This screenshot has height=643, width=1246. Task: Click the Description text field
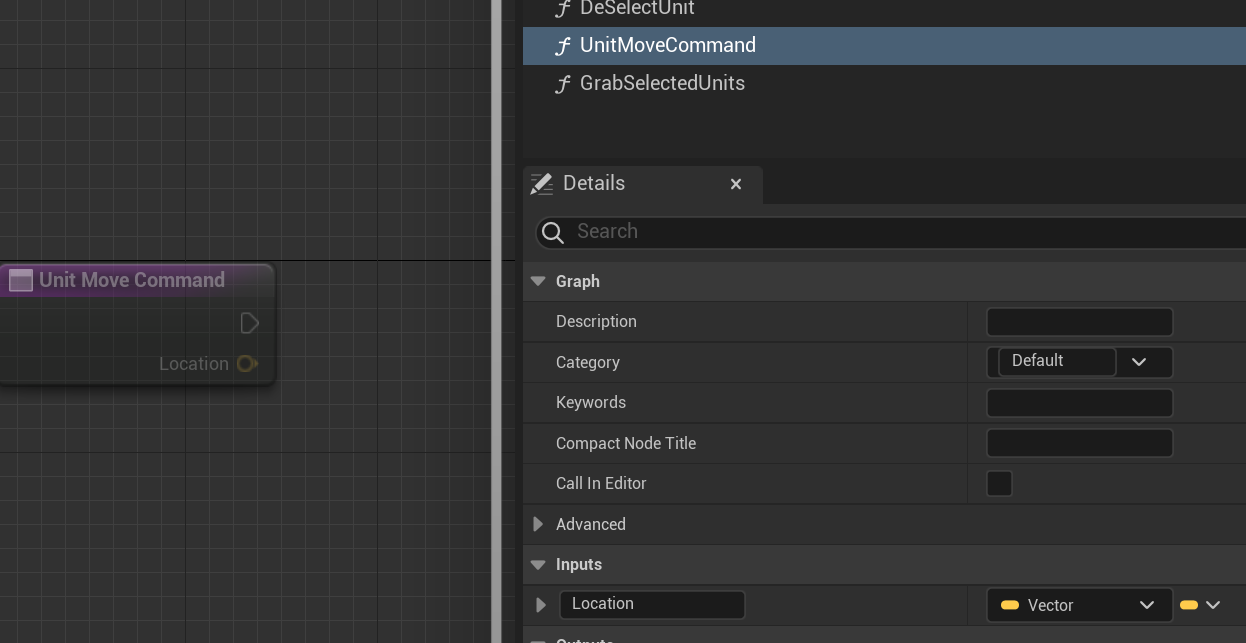click(1079, 322)
